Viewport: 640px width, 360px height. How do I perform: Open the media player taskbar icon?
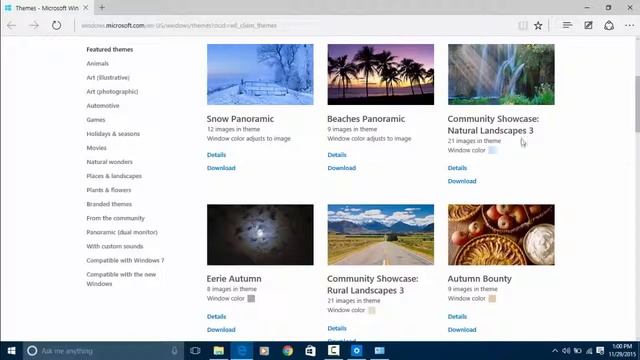tap(264, 351)
